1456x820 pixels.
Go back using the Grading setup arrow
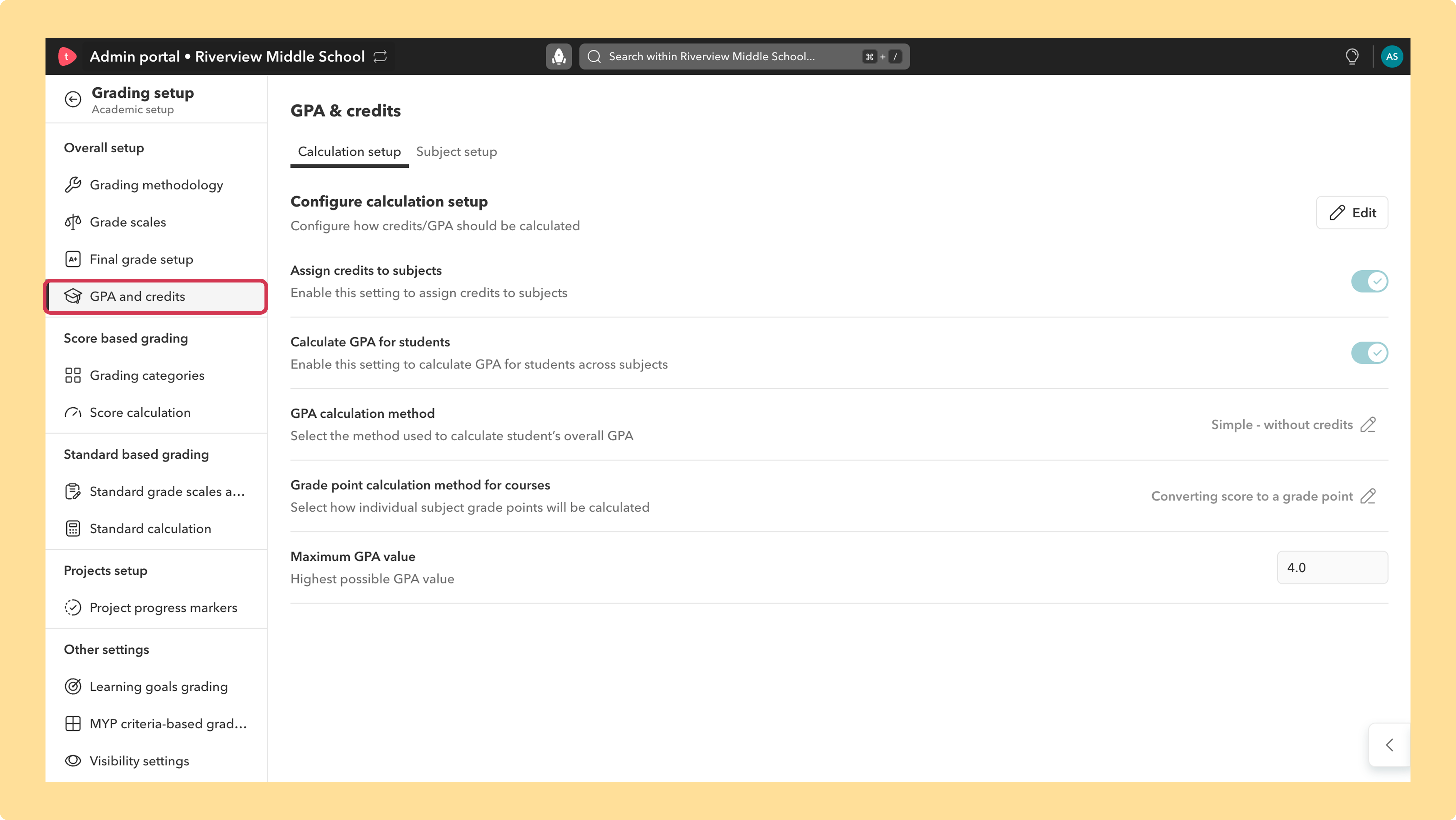73,100
